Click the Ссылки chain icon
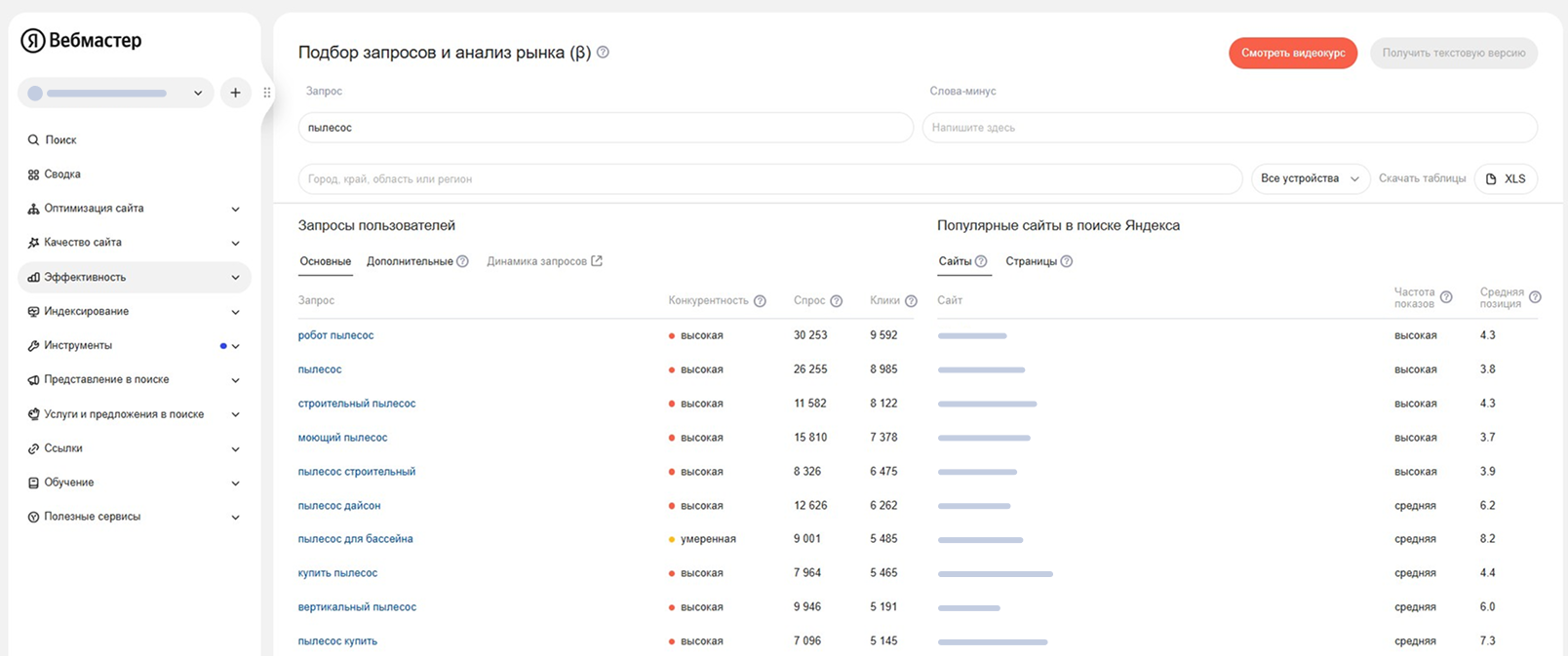Image resolution: width=1568 pixels, height=657 pixels. pyautogui.click(x=33, y=449)
